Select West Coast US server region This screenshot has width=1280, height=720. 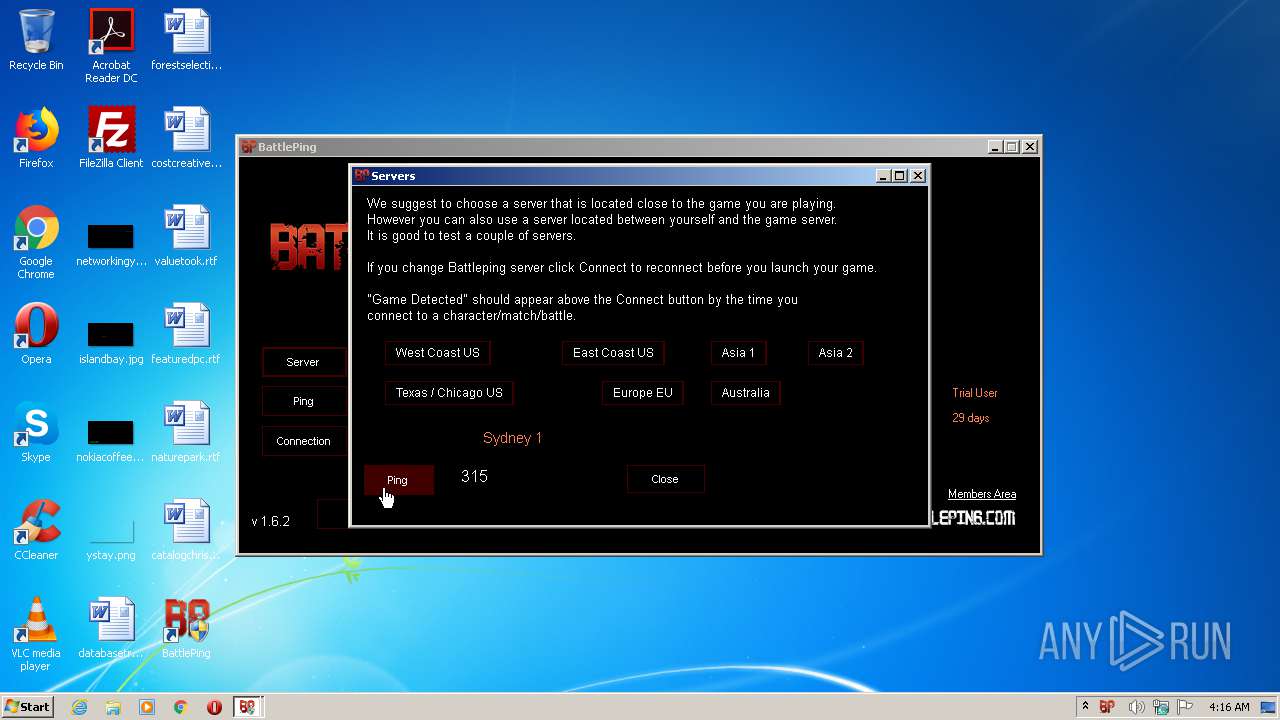tap(437, 353)
